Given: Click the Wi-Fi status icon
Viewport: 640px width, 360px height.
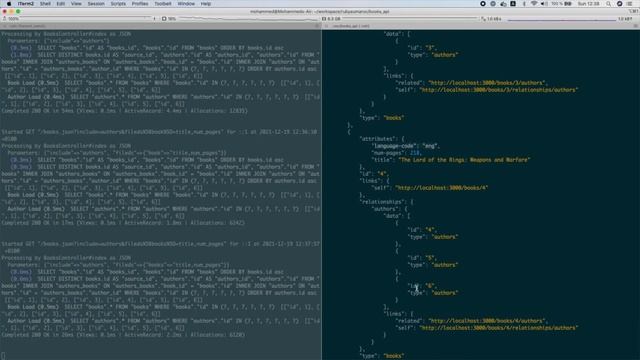Looking at the screenshot, I should tap(534, 4).
